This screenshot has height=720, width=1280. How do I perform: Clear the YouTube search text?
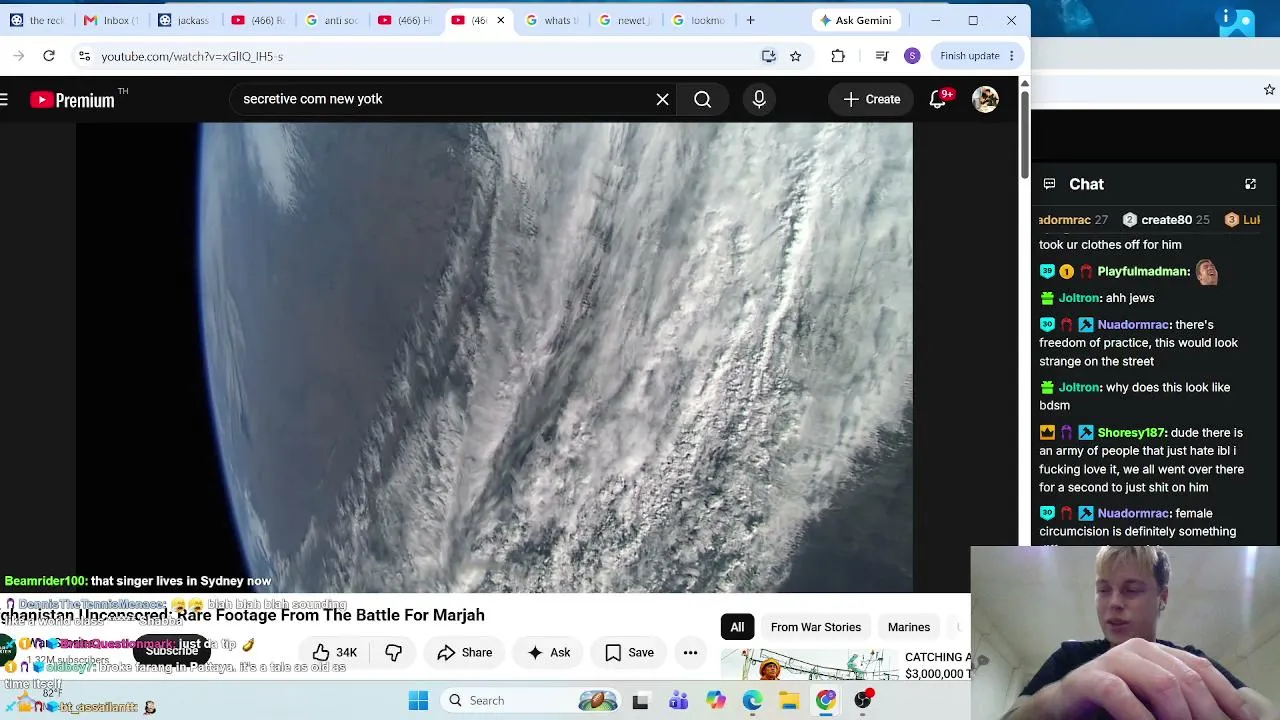[x=662, y=99]
